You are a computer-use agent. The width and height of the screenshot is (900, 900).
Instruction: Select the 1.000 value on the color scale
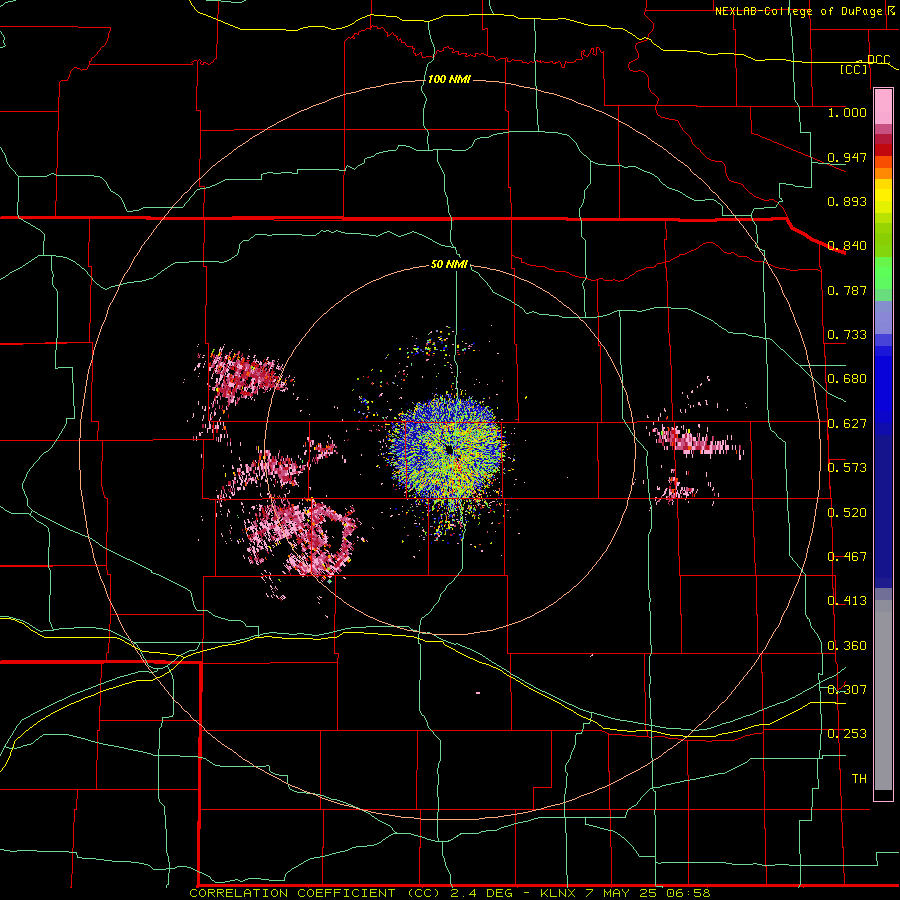pos(847,112)
